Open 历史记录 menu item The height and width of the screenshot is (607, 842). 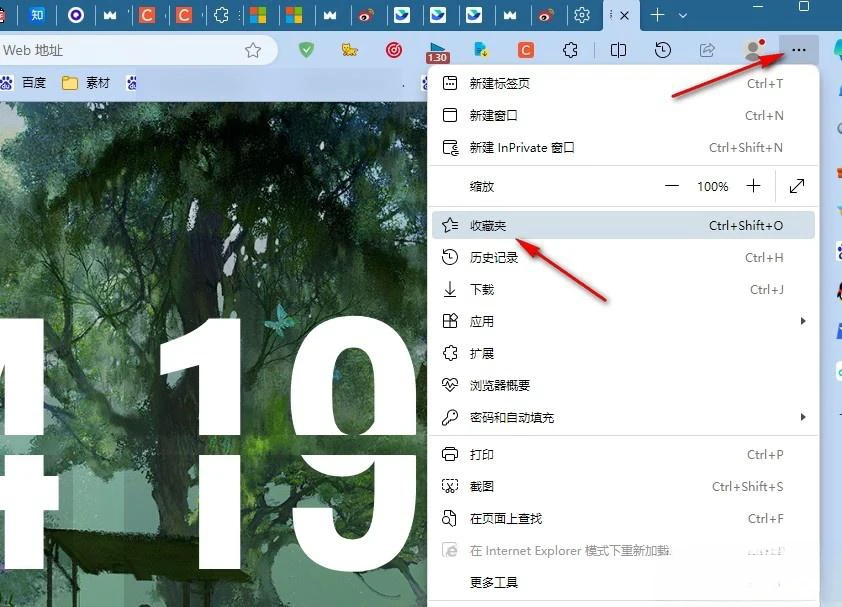coord(623,257)
